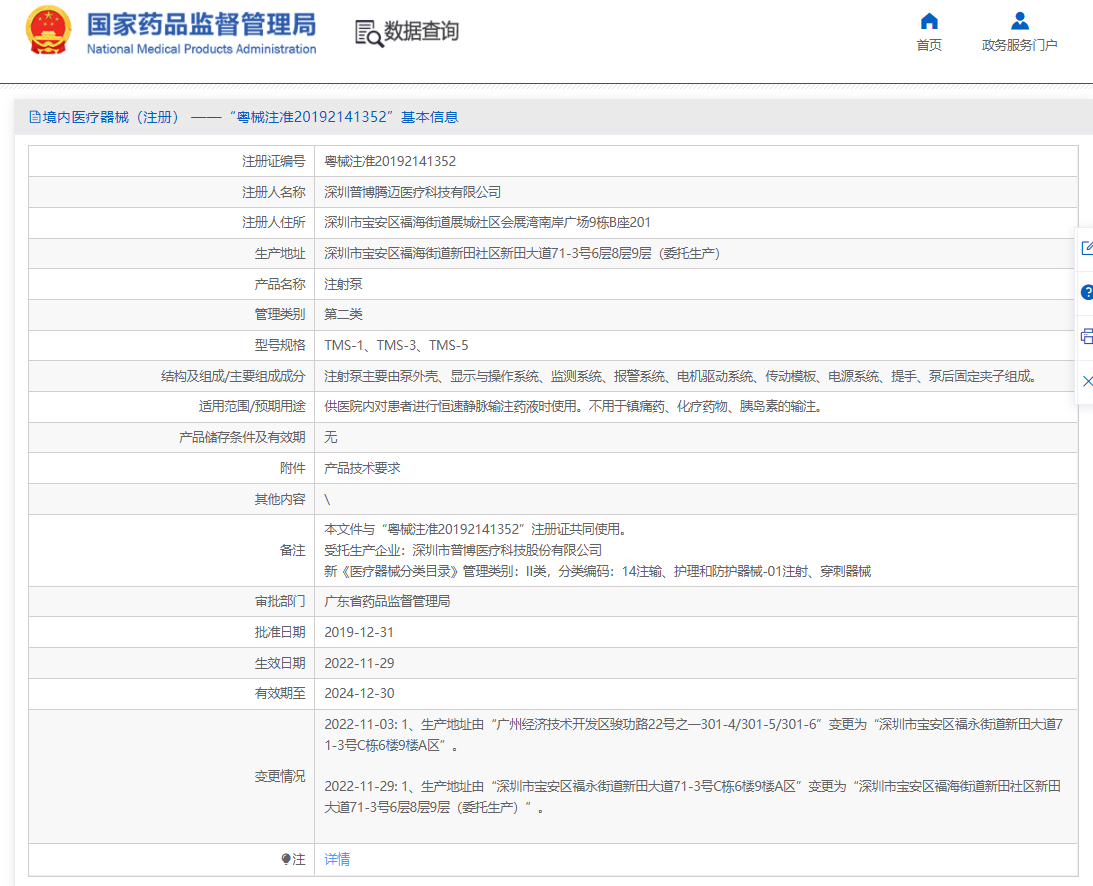The width and height of the screenshot is (1093, 886).
Task: Click the 产品名称 row label
Action: 280,284
